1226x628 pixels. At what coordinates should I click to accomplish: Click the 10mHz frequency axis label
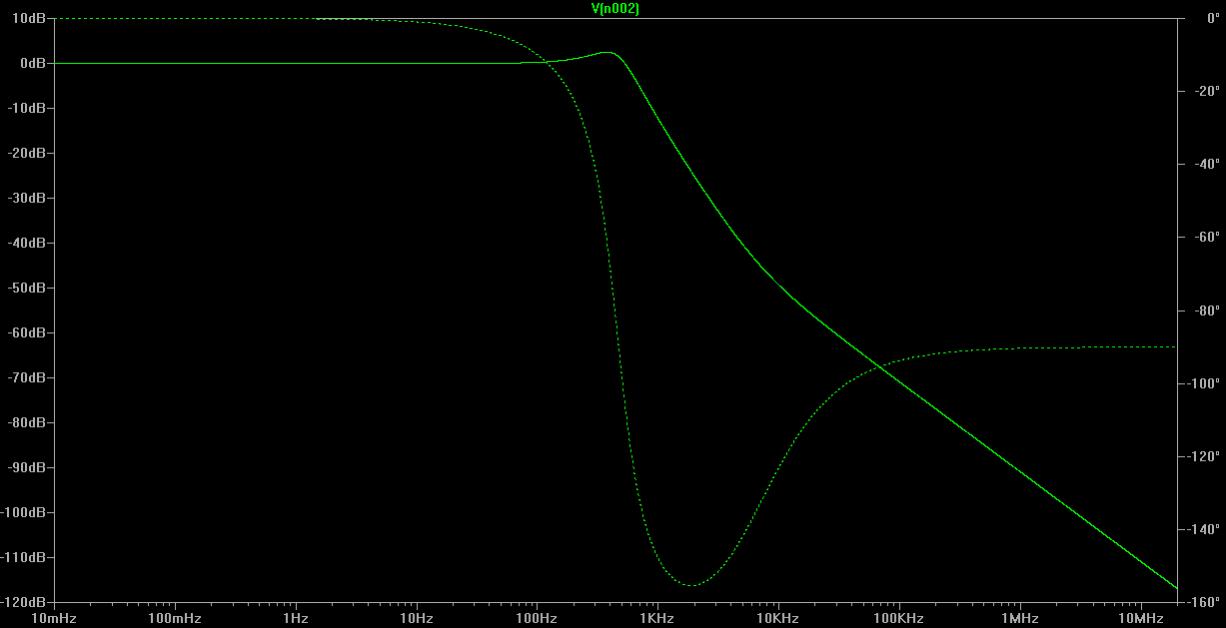click(54, 619)
